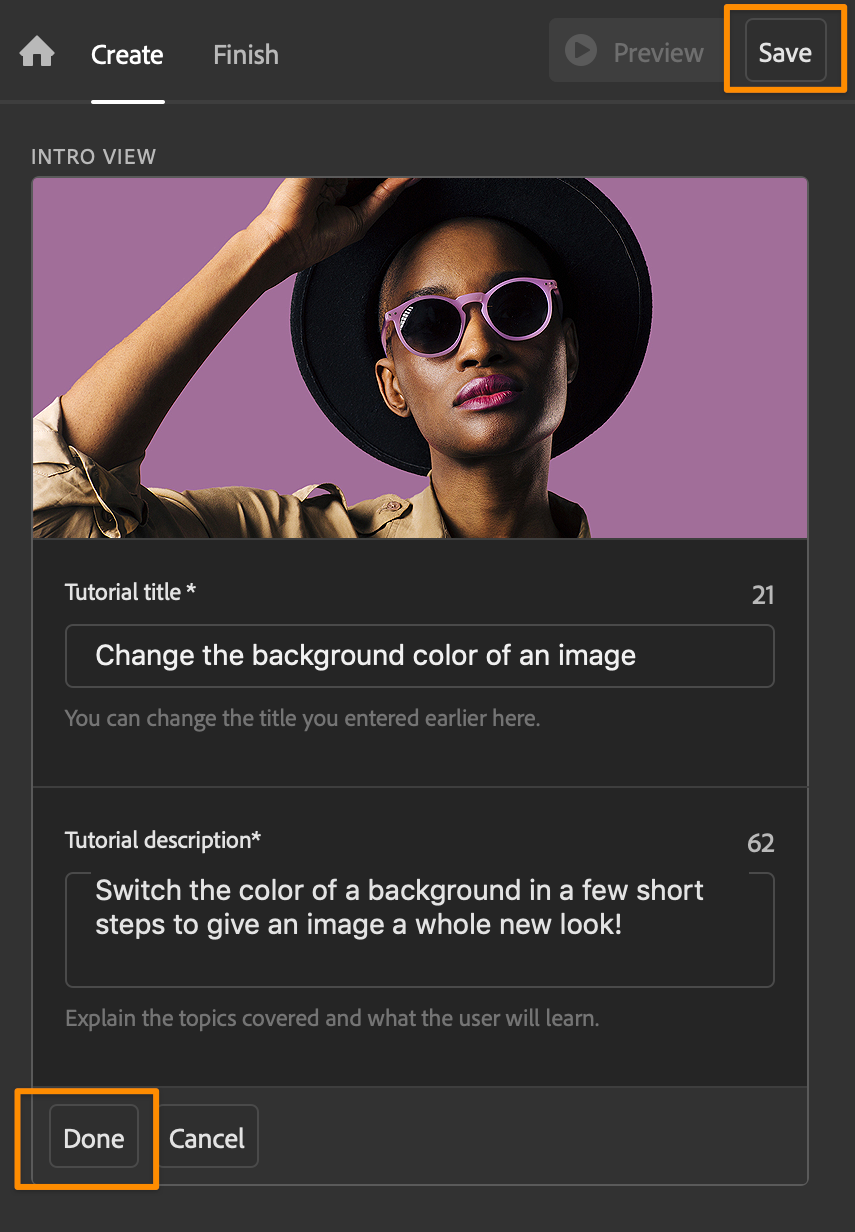Click the title character counter showing 21
Screen dimensions: 855x1232
(x=763, y=596)
